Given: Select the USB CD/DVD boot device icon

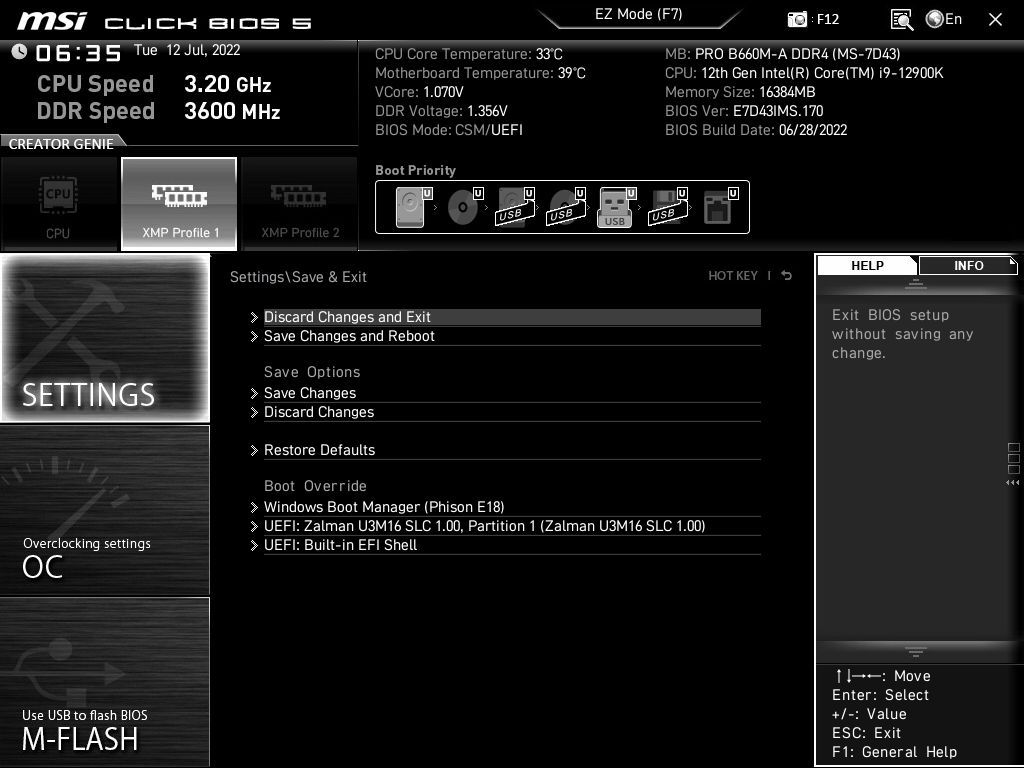Looking at the screenshot, I should click(x=566, y=207).
